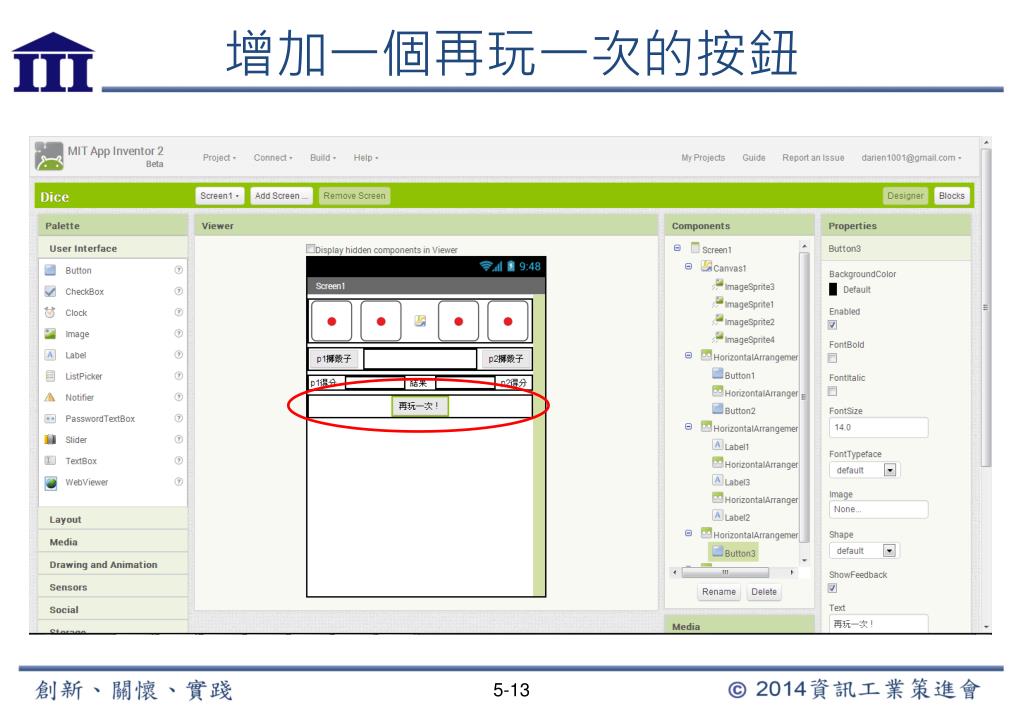Viewport: 1023px width, 708px height.
Task: Choose the Clock component icon
Action: coord(50,313)
